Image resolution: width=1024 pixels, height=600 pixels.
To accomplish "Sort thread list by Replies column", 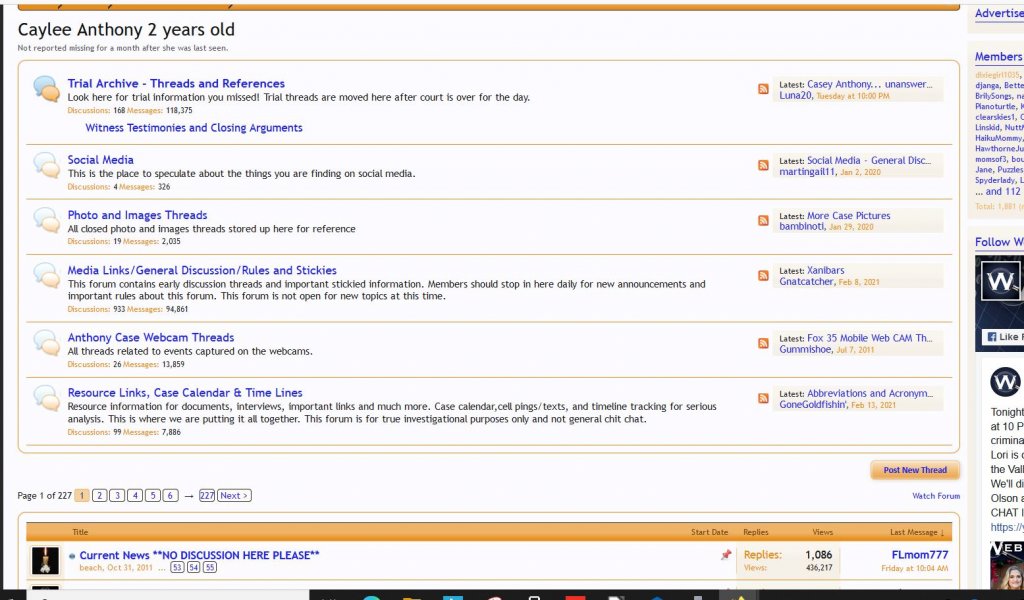I will pyautogui.click(x=756, y=532).
